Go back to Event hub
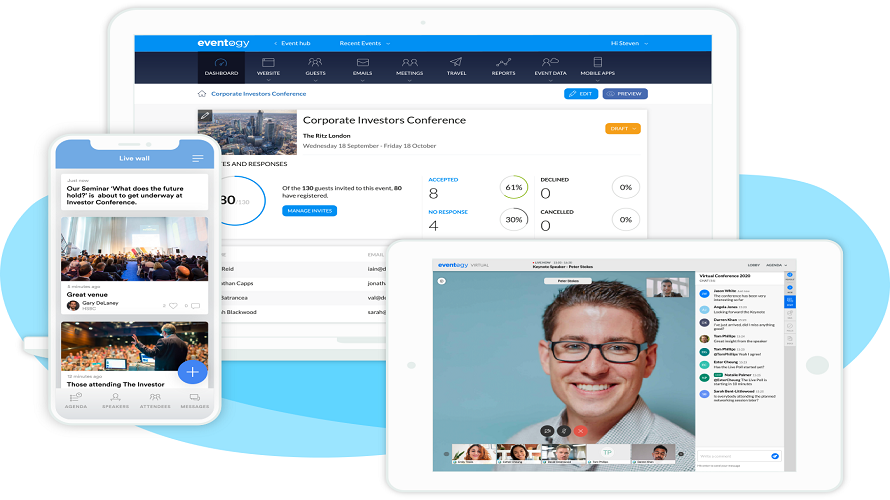This screenshot has width=890, height=500. pyautogui.click(x=292, y=43)
